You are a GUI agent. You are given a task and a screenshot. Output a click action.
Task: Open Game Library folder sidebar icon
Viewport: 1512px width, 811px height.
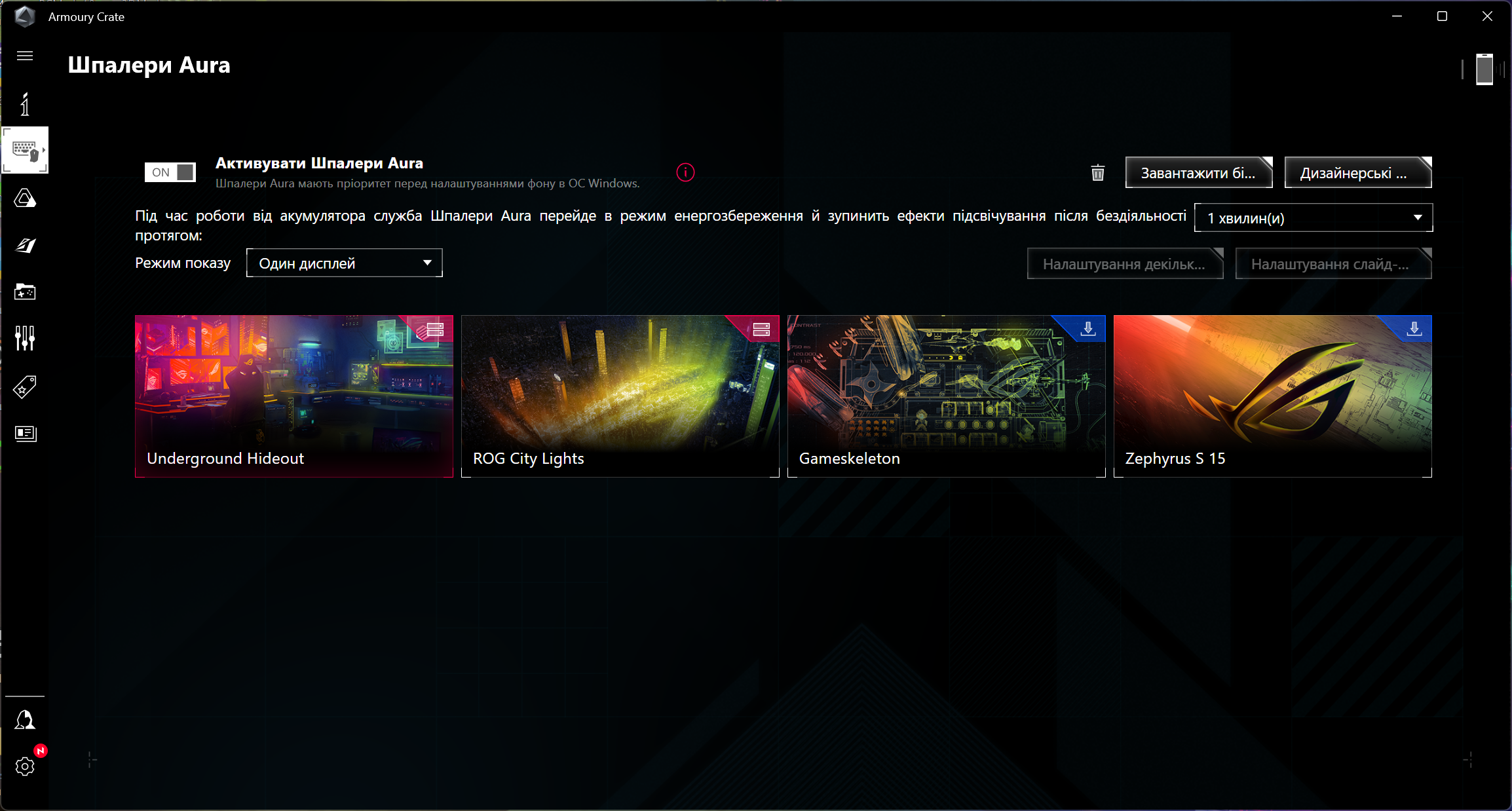tap(25, 292)
